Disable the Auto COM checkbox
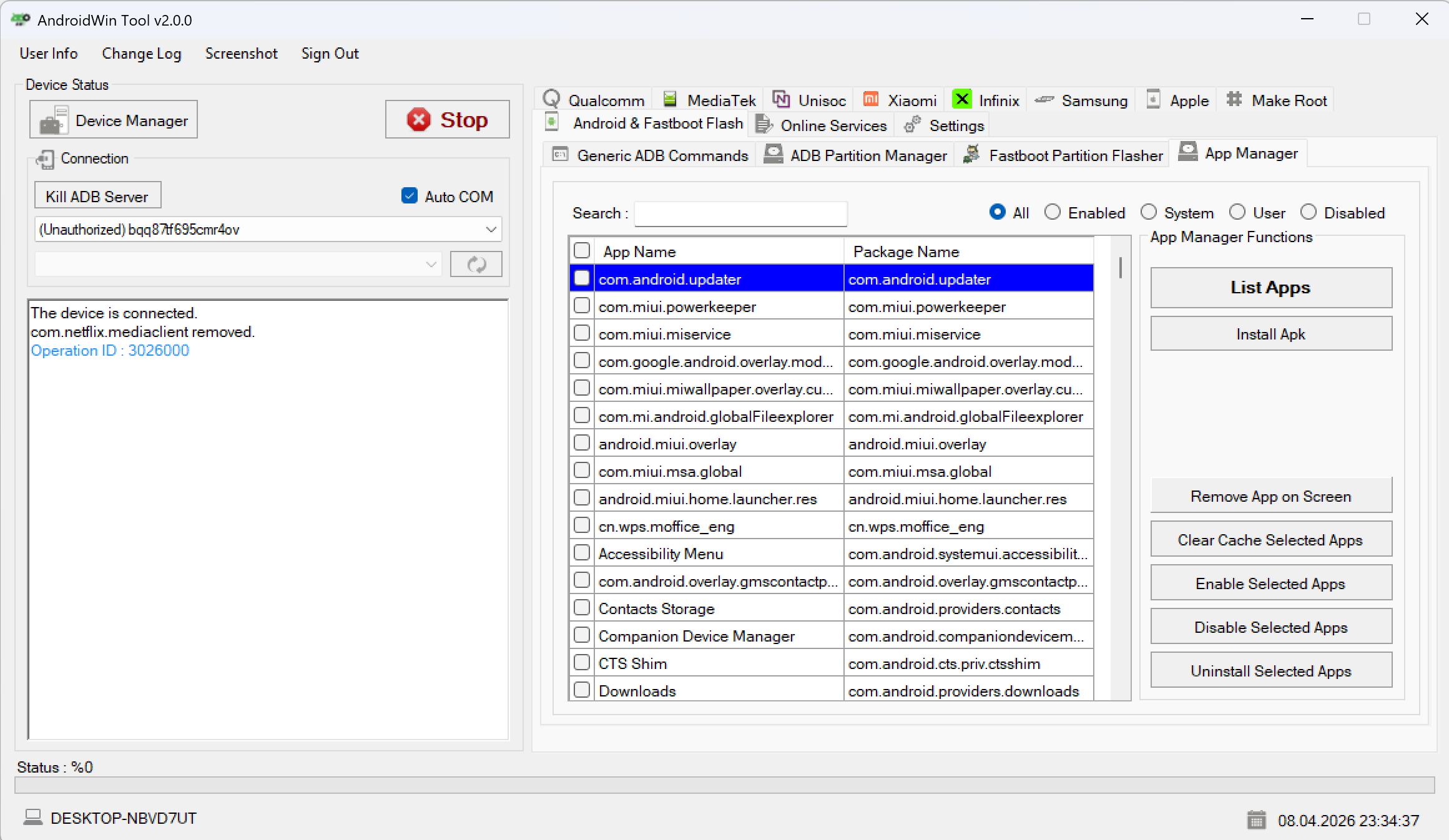This screenshot has width=1449, height=840. [410, 195]
